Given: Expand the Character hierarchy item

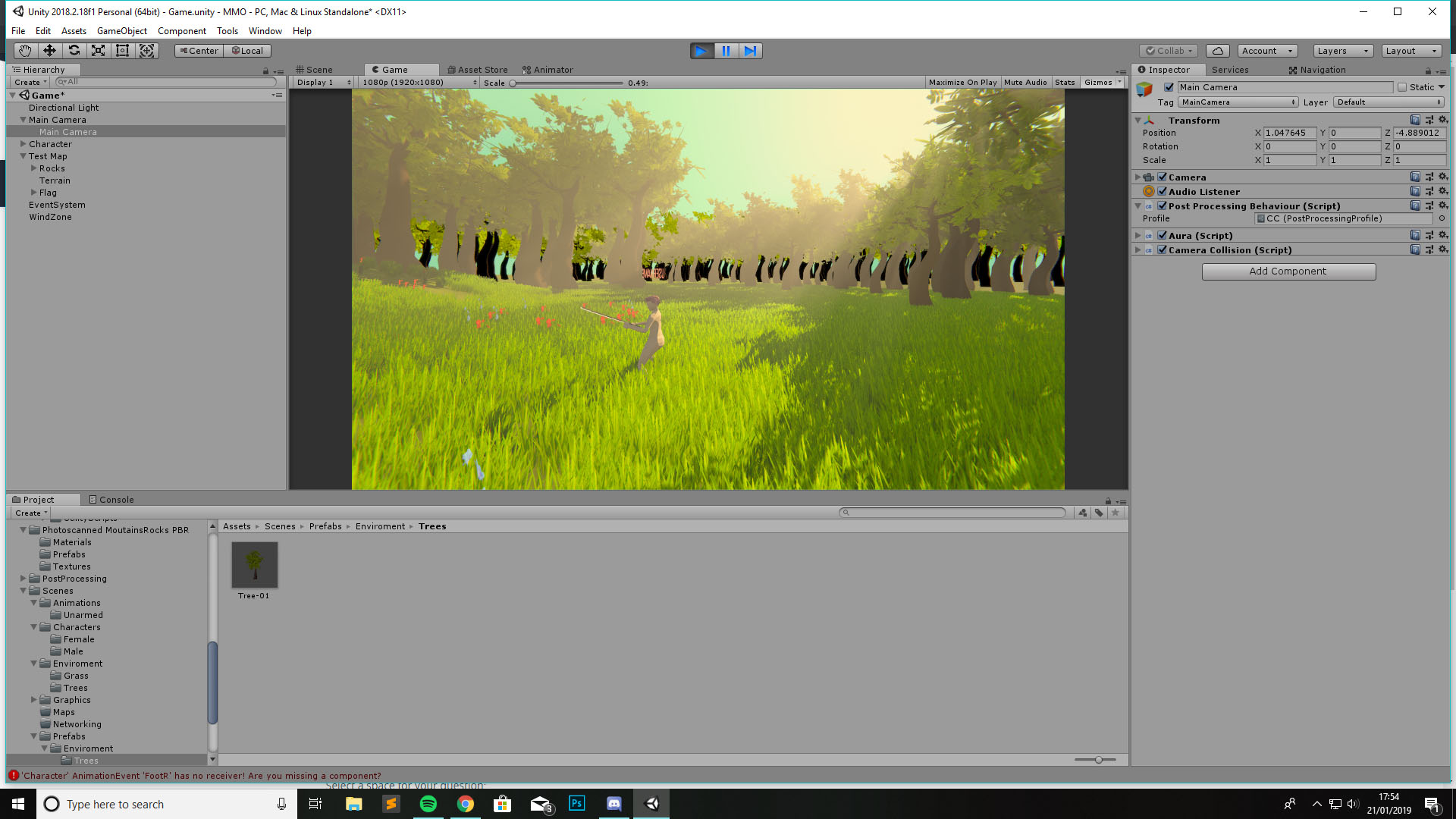Looking at the screenshot, I should pos(23,144).
